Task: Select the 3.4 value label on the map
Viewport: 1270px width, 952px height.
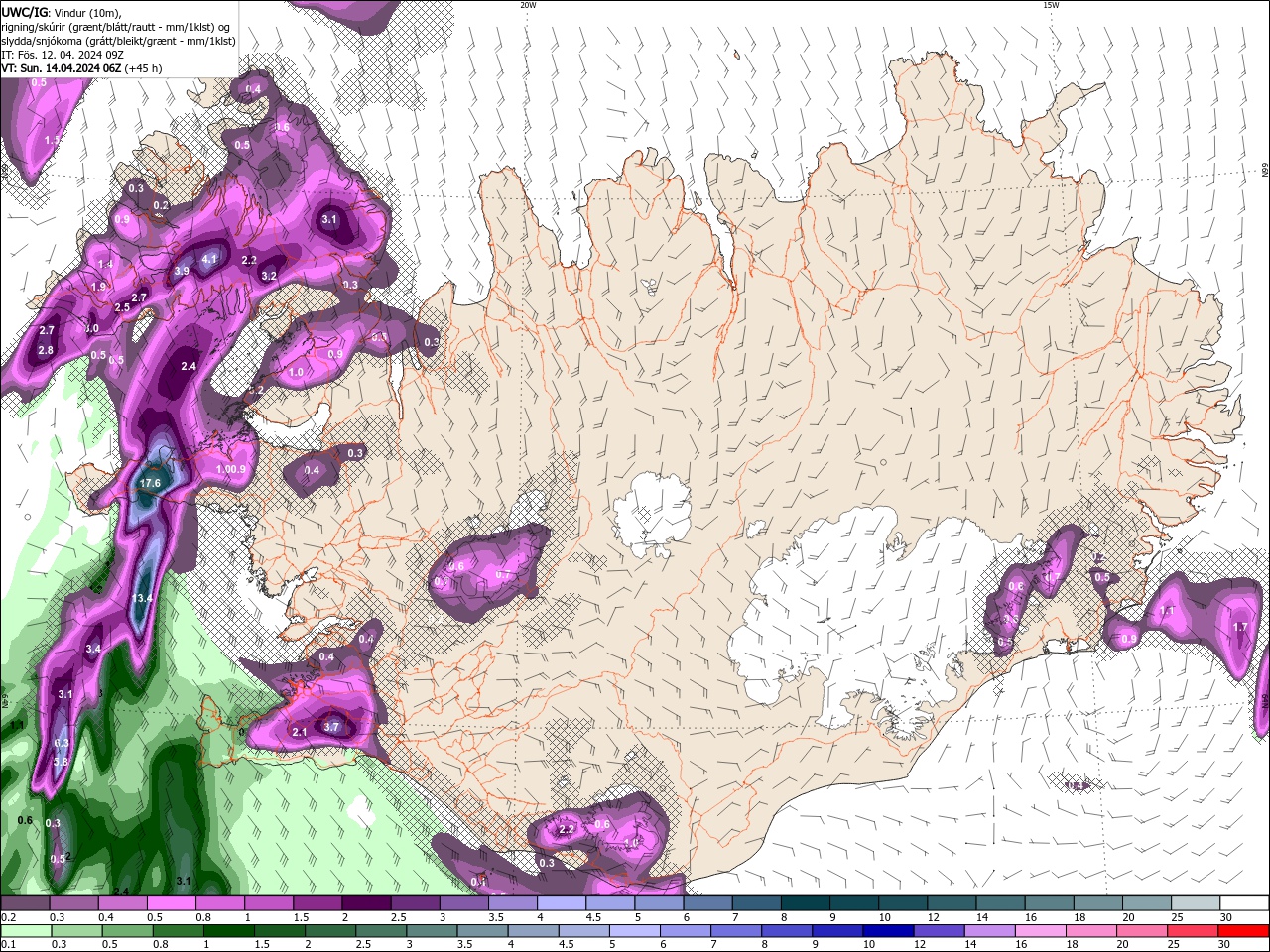Action: [x=93, y=649]
